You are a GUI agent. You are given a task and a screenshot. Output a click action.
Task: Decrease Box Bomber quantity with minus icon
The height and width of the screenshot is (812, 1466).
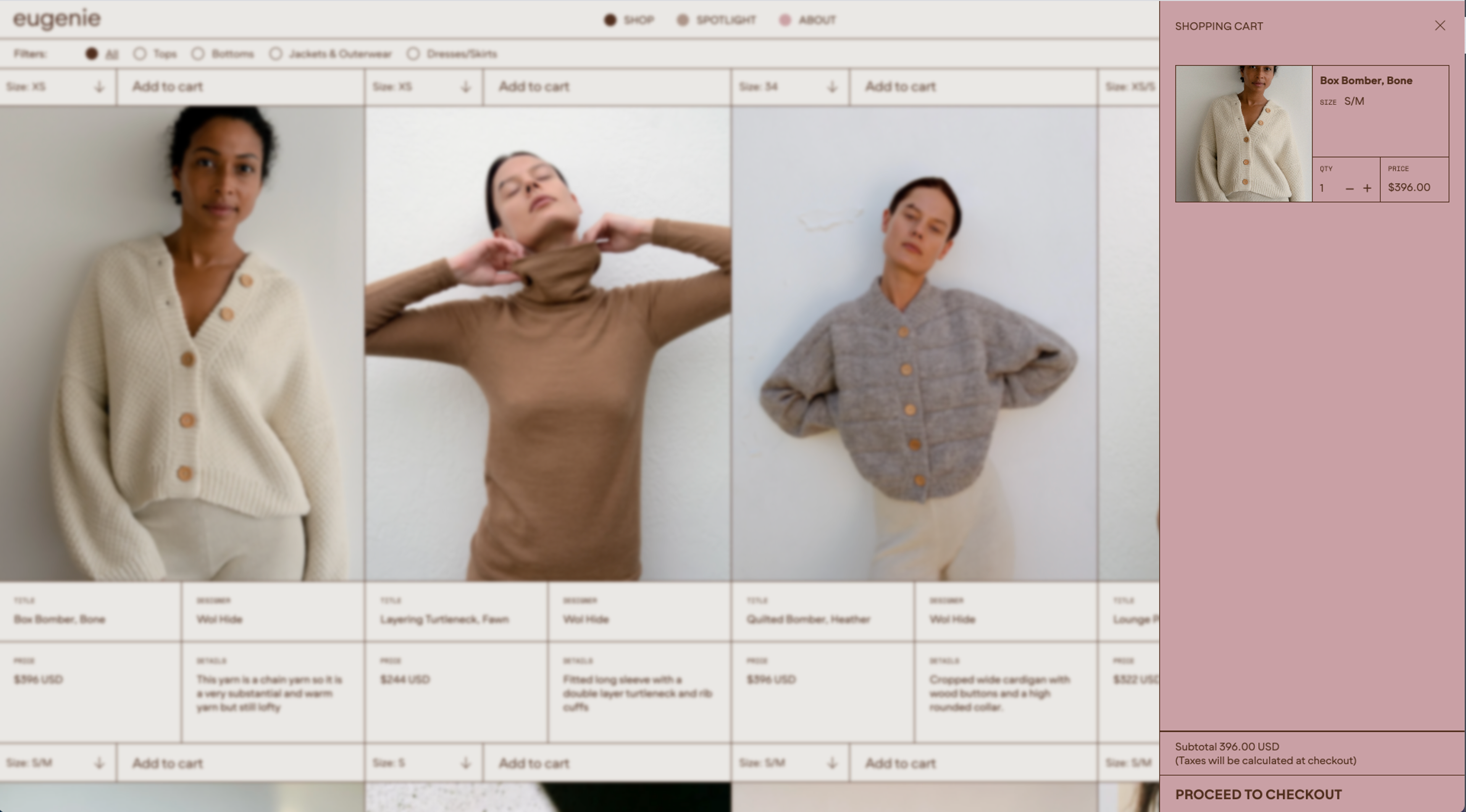click(1349, 188)
